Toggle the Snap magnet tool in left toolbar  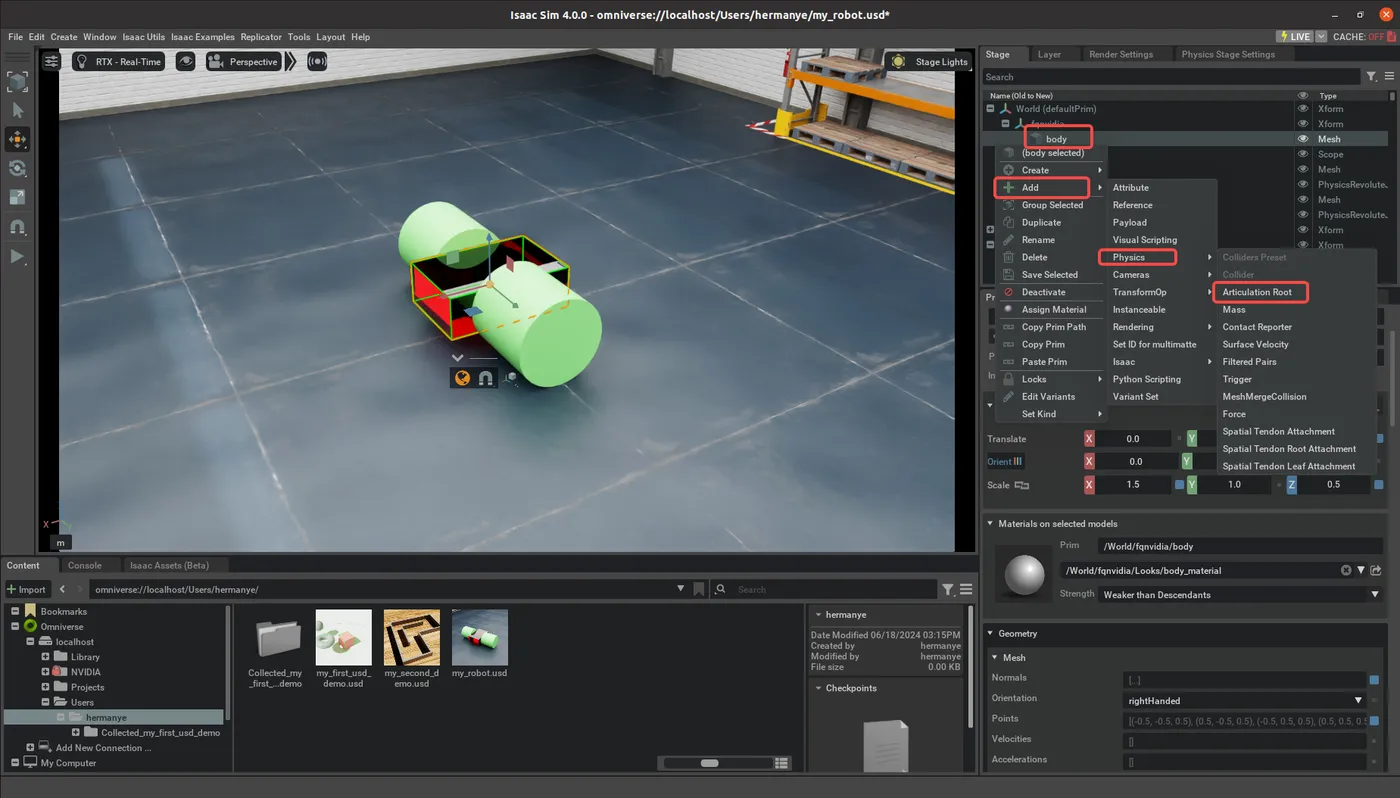(17, 227)
